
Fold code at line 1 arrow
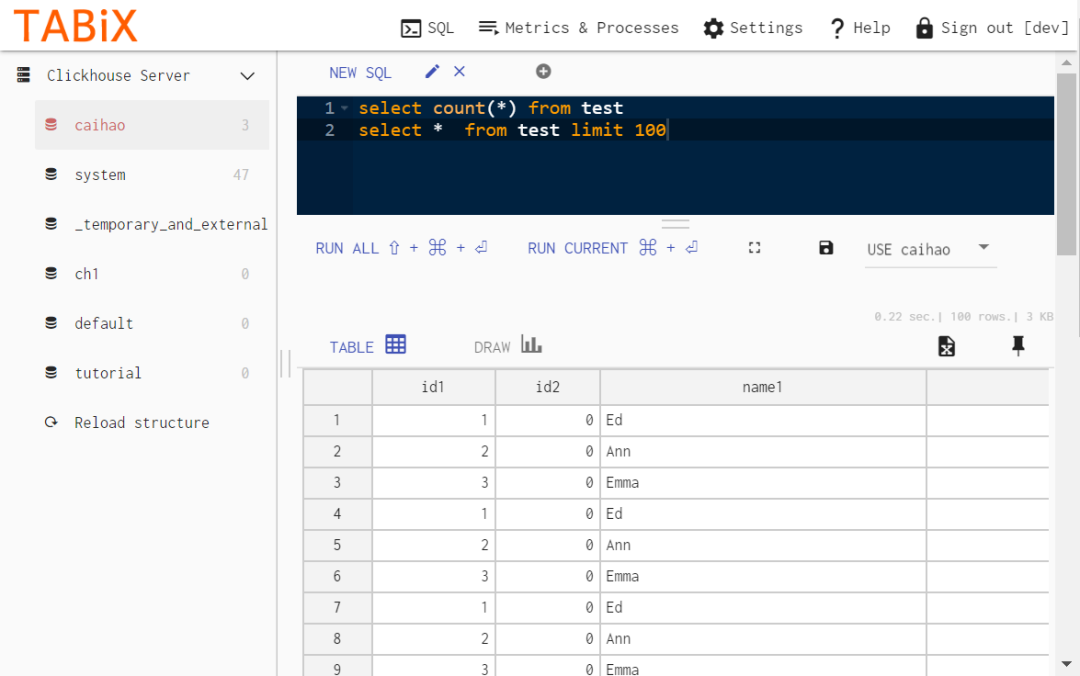pyautogui.click(x=344, y=108)
